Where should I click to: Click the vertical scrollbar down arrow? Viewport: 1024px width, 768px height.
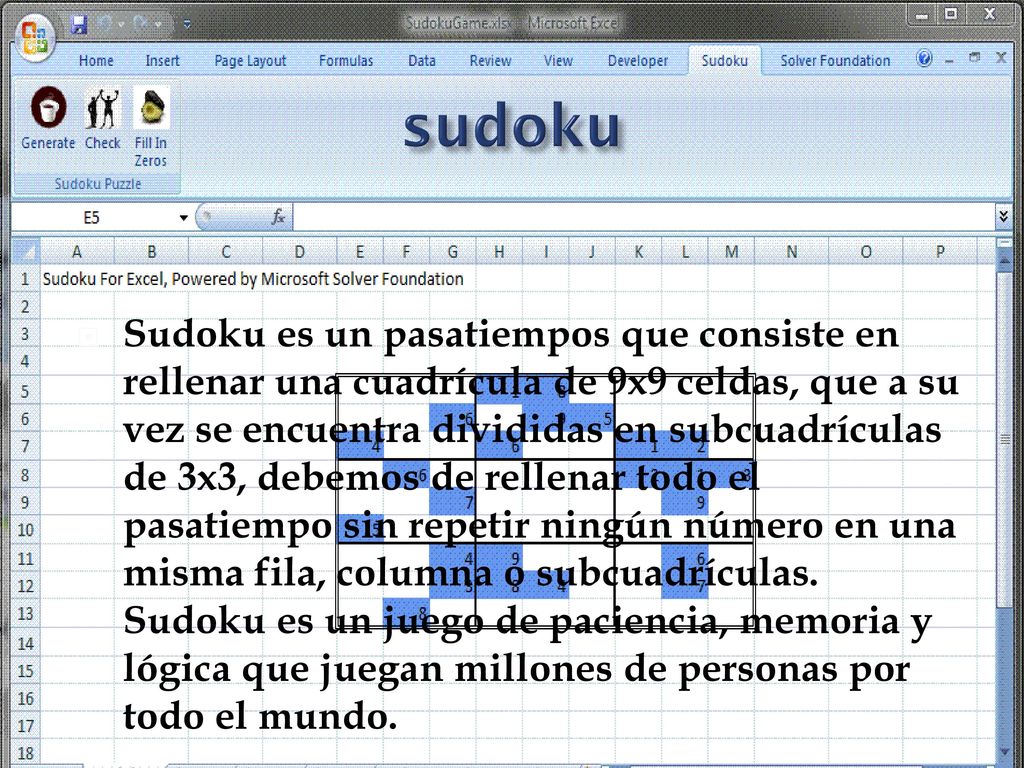click(x=1006, y=752)
